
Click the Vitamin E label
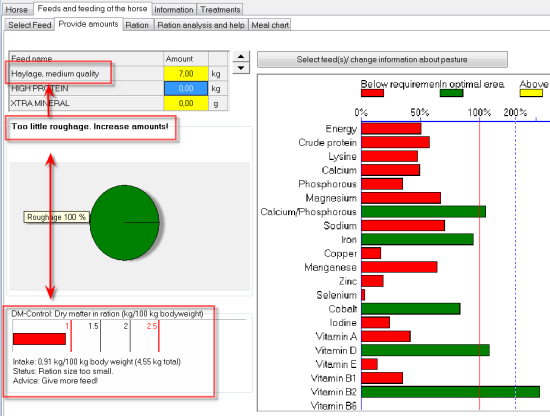pyautogui.click(x=336, y=364)
